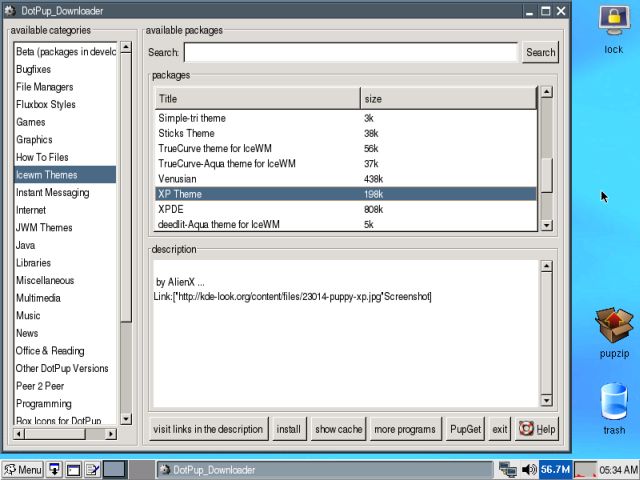Click the exit button
The image size is (640, 480).
[x=500, y=429]
